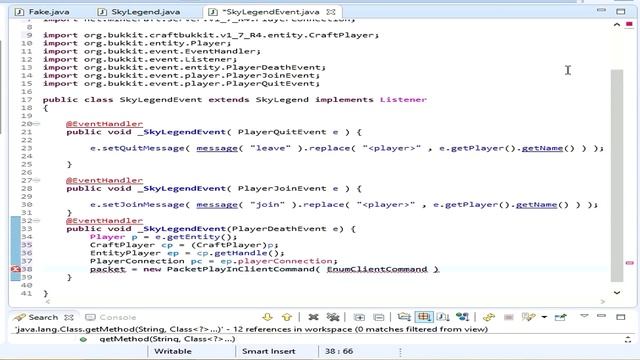Group search results by type
The width and height of the screenshot is (640, 360).
pyautogui.click(x=462, y=317)
